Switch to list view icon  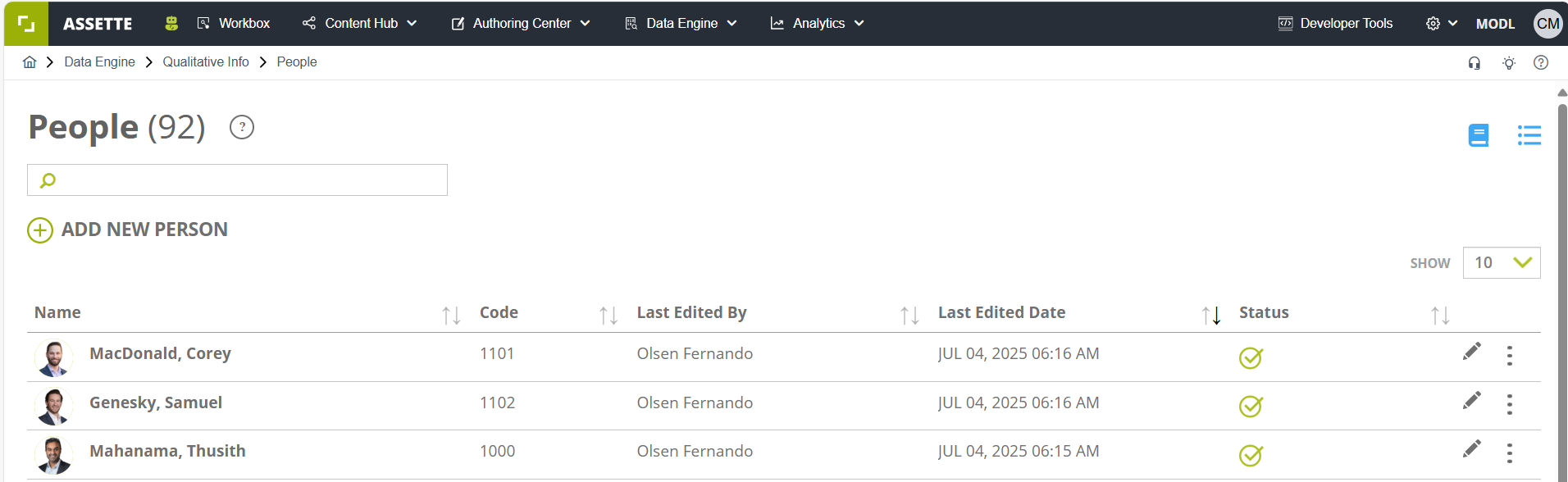click(1529, 135)
